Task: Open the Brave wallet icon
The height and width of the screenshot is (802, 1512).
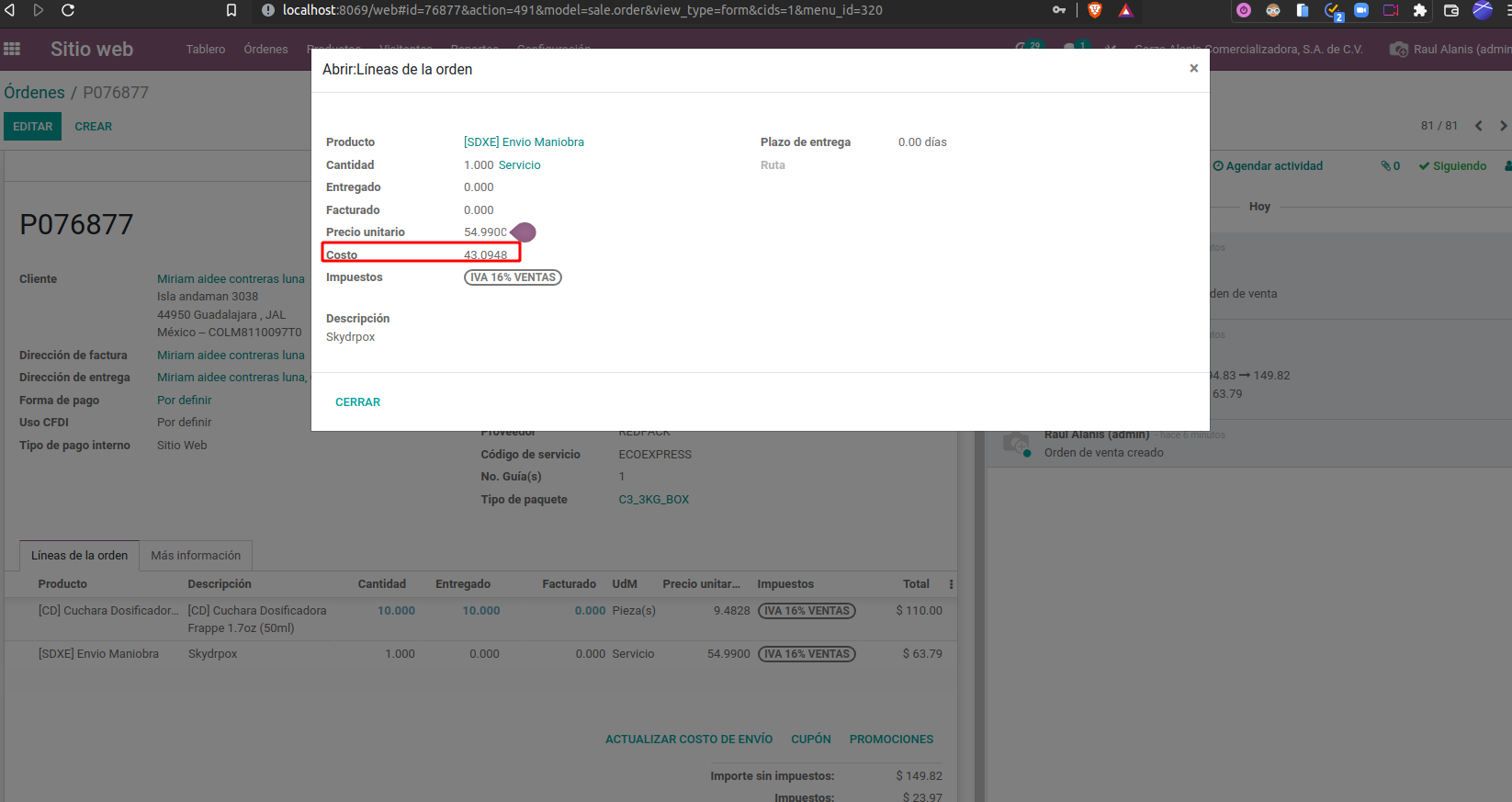Action: pyautogui.click(x=1451, y=10)
